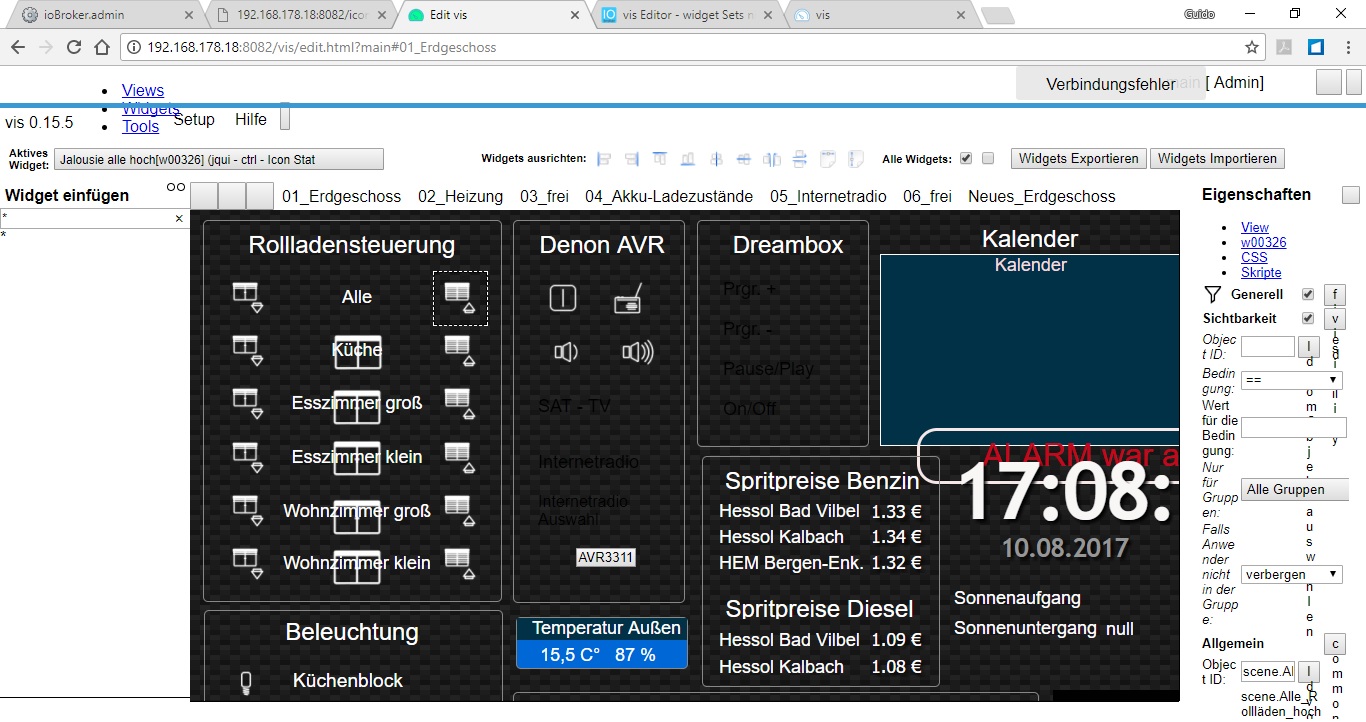Switch to the 02_Heizung view tab
Screen dimensions: 1366x722
click(x=460, y=197)
